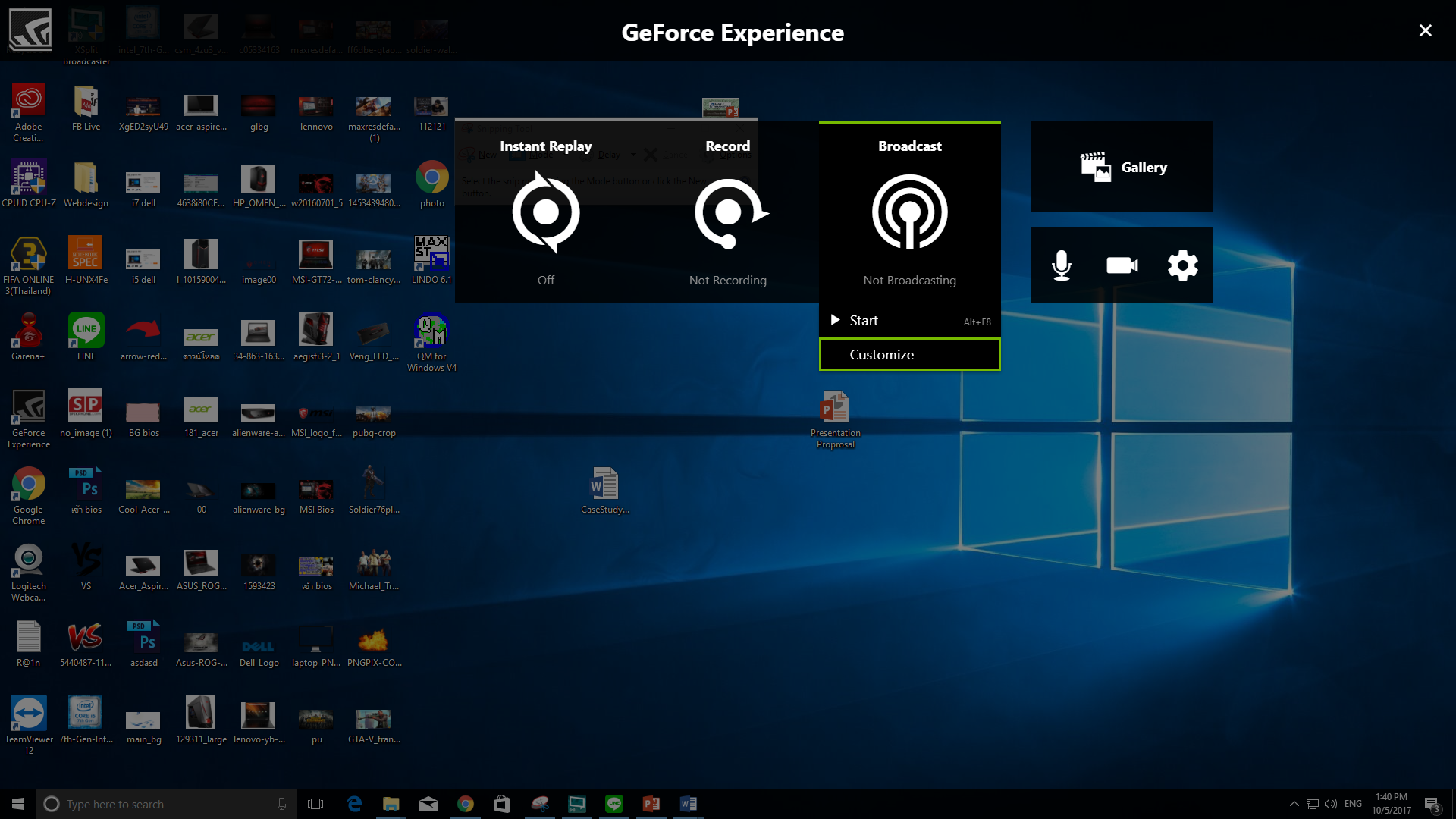Toggle the camera in overlay

pyautogui.click(x=1122, y=265)
